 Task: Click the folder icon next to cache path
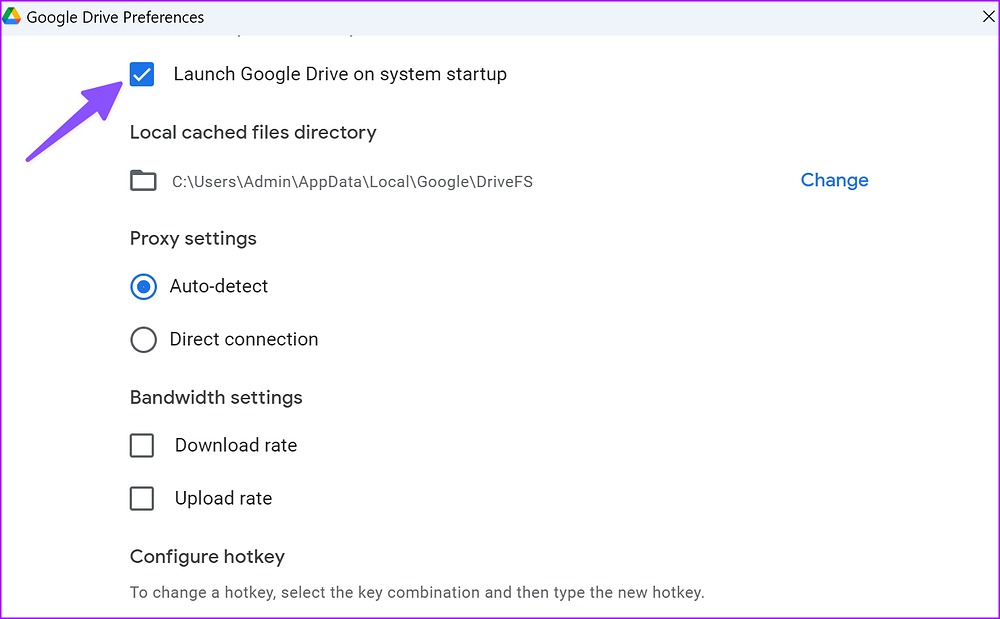click(143, 180)
